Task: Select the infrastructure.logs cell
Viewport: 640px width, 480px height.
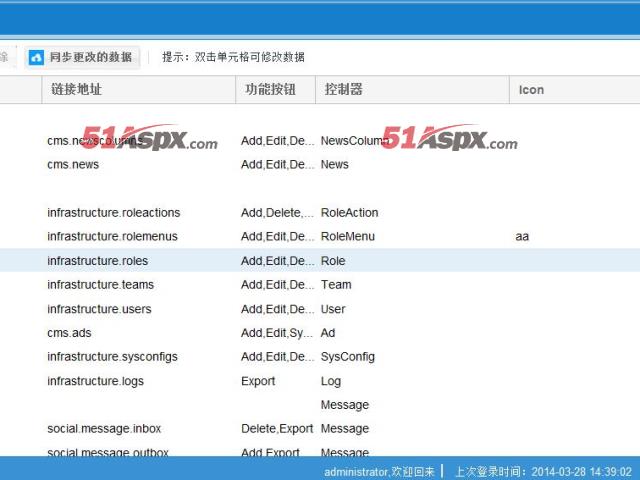Action: (x=96, y=381)
